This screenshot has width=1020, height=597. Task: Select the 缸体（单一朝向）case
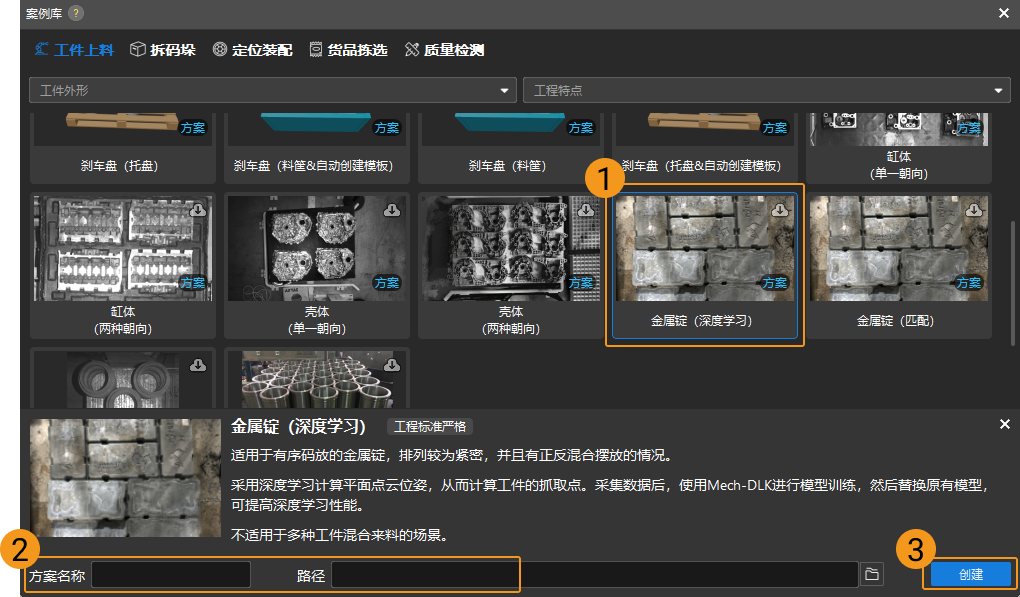point(898,148)
